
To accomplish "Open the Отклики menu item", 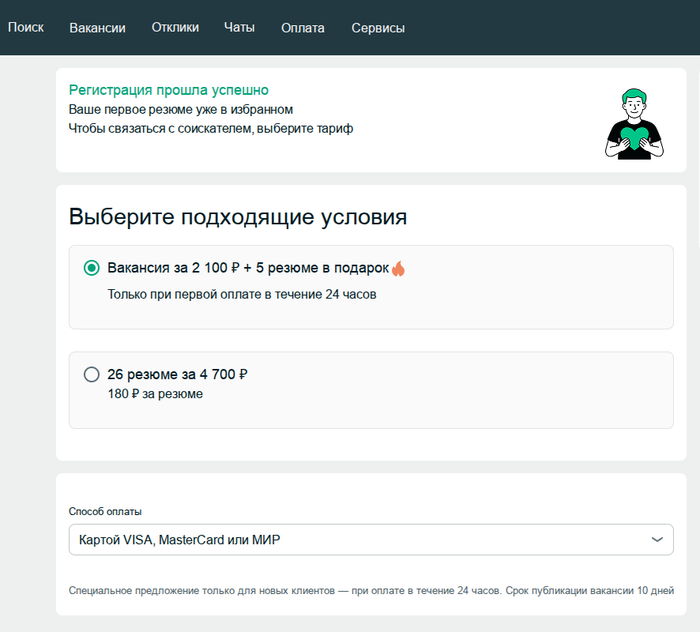I will click(175, 28).
